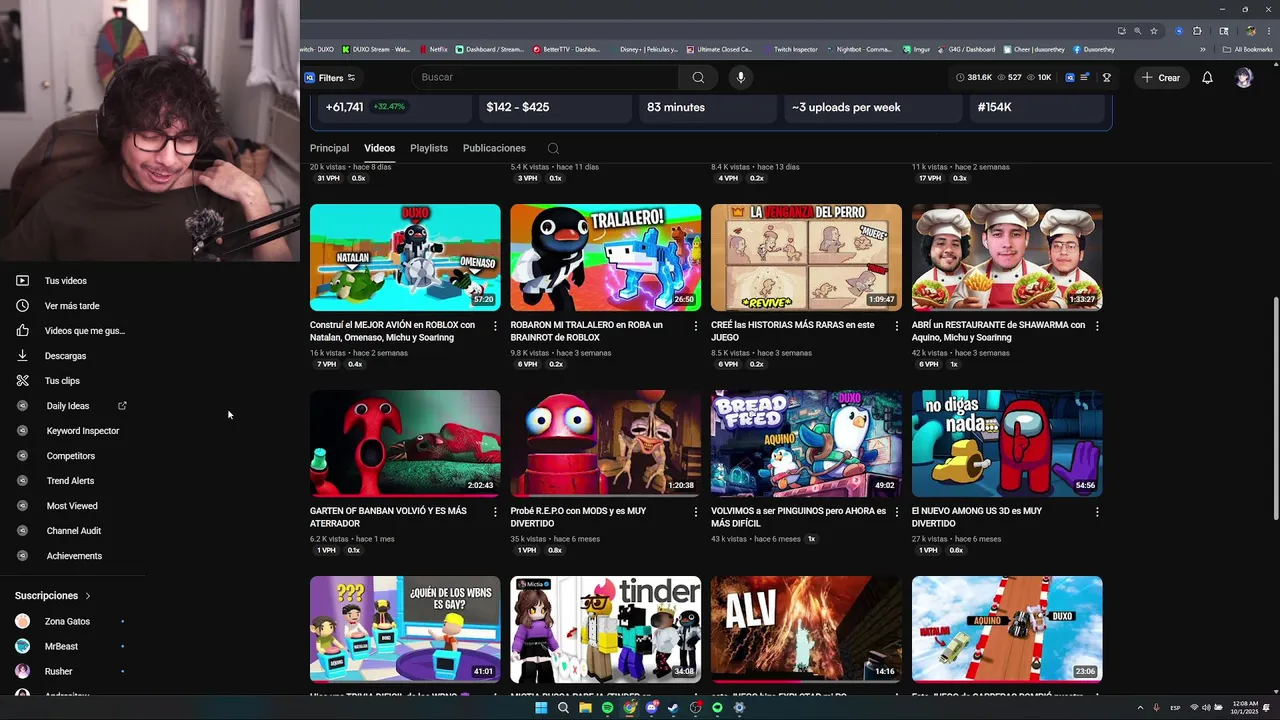Click the Windows Start button

(541, 708)
